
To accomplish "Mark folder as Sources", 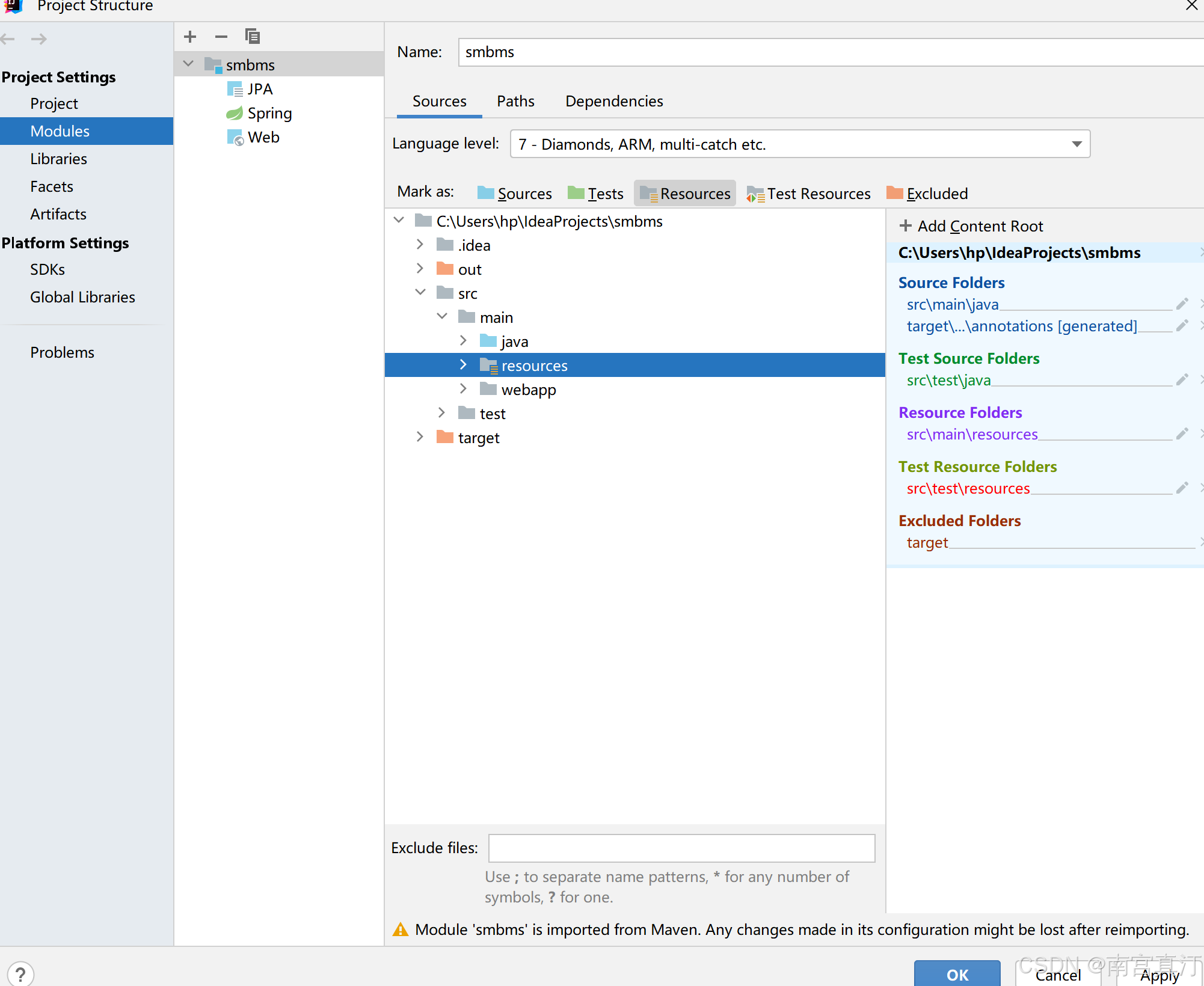I will pos(514,194).
